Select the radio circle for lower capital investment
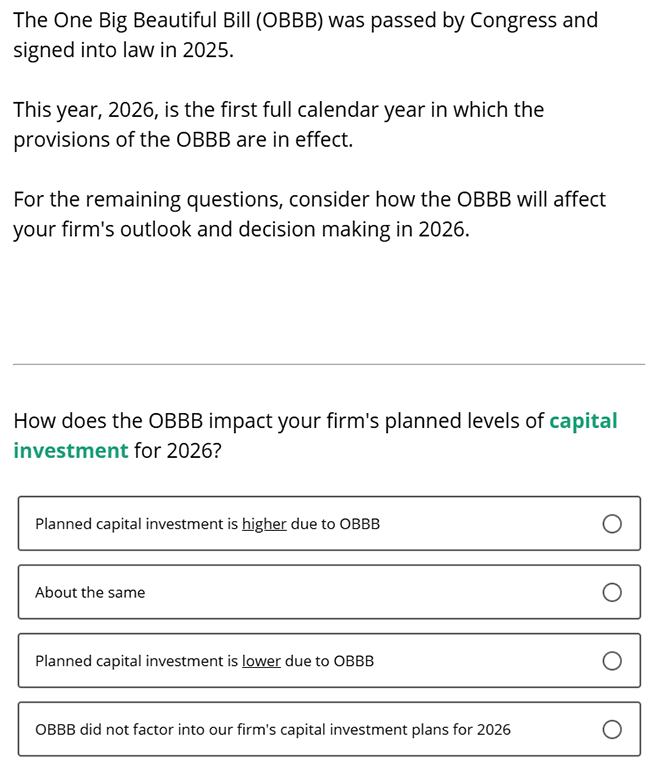 pos(612,661)
